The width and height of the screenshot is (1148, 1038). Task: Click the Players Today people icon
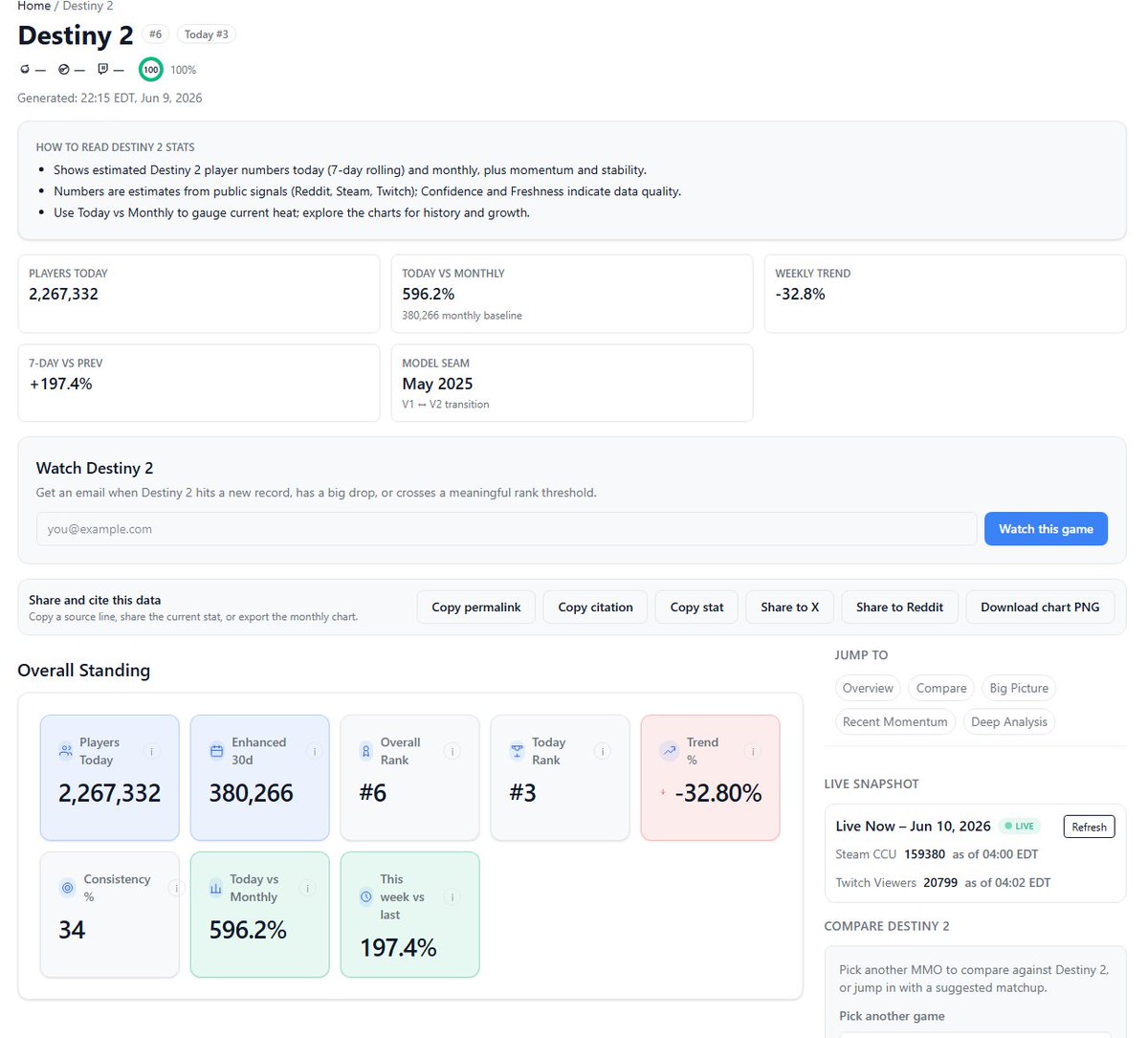pyautogui.click(x=65, y=751)
